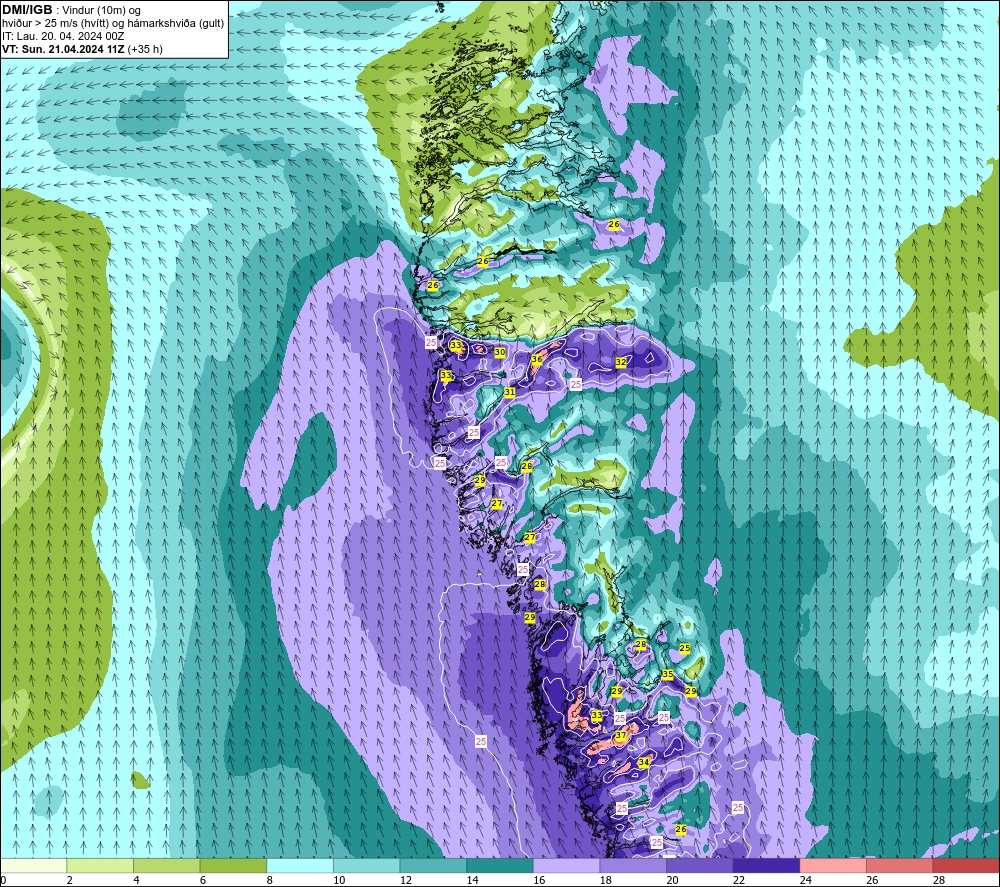Click the legend scale number 12
The height and width of the screenshot is (887, 1000).
(x=406, y=881)
